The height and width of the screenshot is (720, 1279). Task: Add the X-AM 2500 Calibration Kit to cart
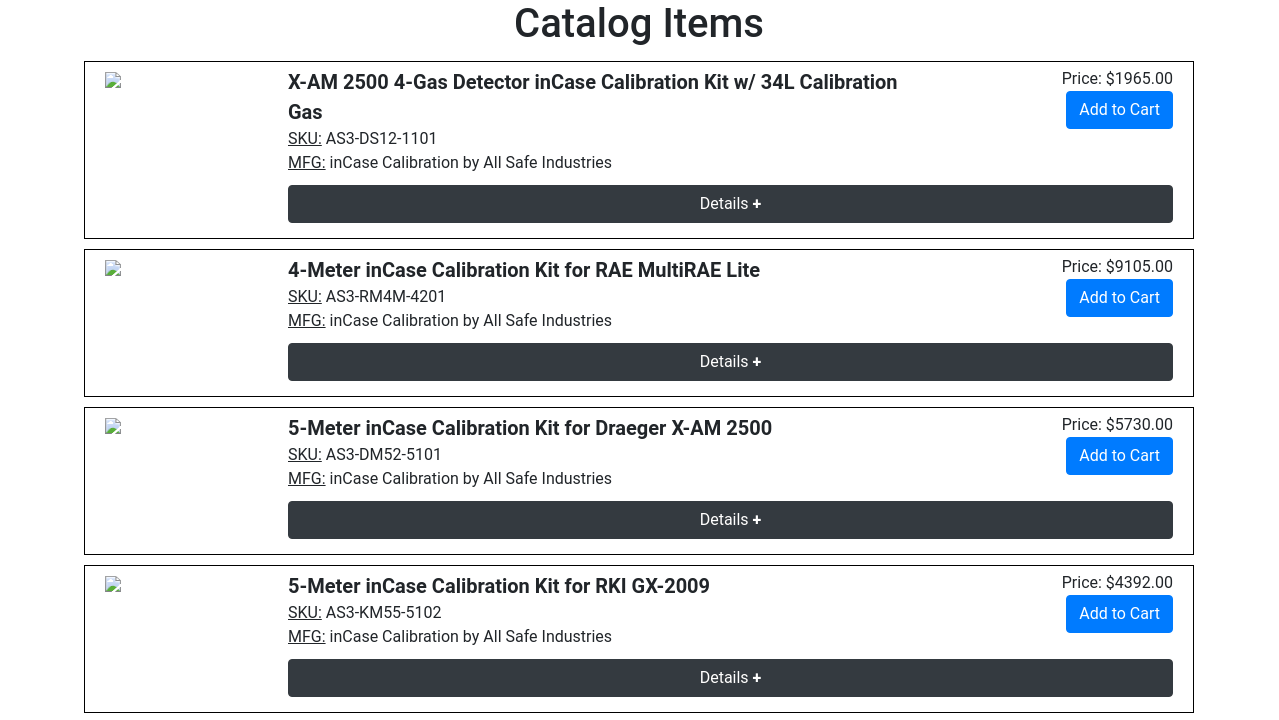(1118, 110)
